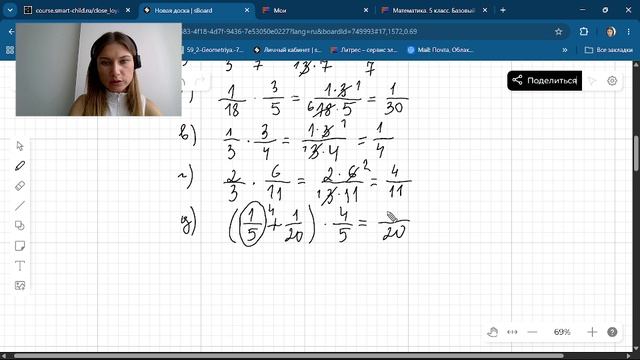640x360 pixels.
Task: Click the redo arrow on the board
Action: [201, 81]
